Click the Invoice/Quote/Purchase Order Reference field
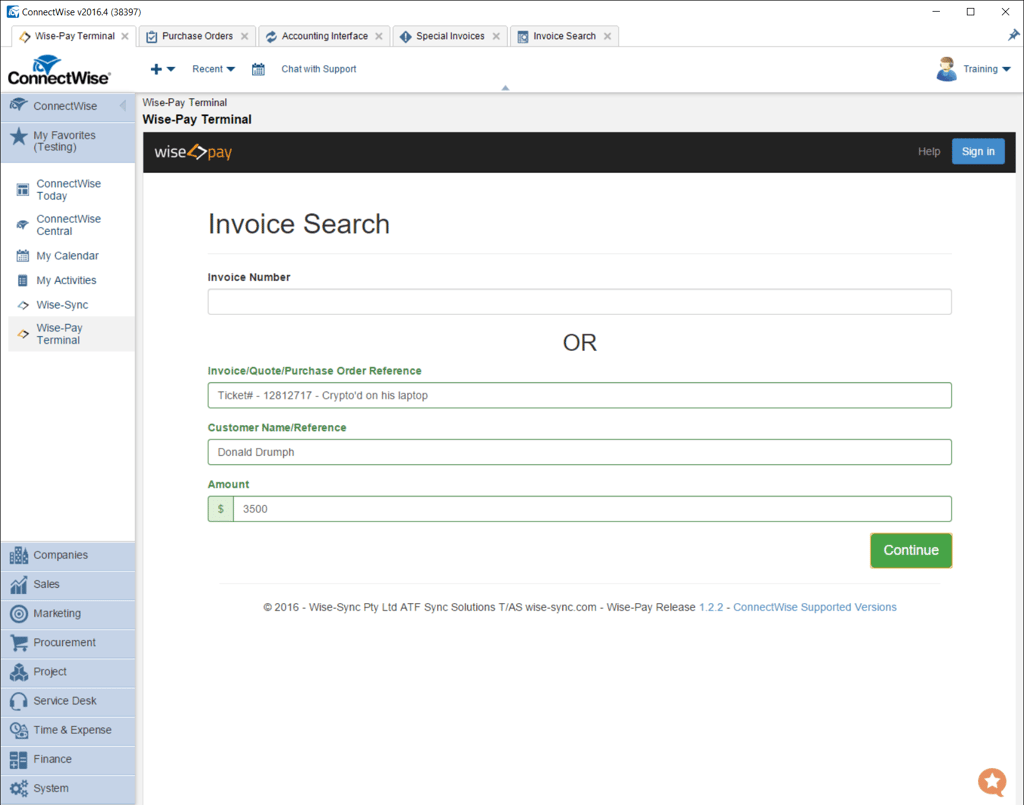This screenshot has height=805, width=1024. click(579, 396)
